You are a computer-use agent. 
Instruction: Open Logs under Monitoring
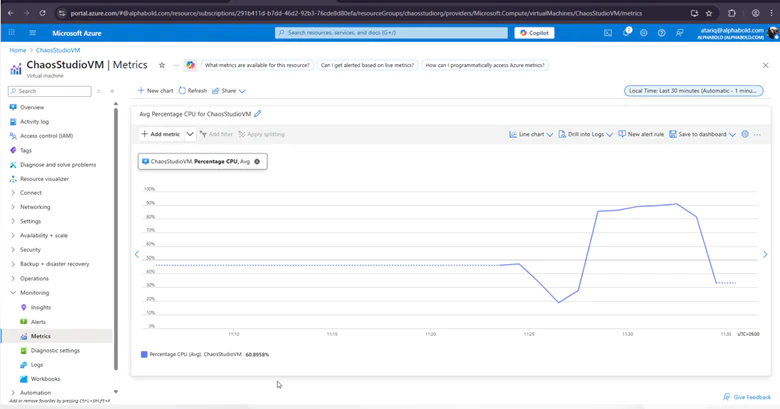click(37, 365)
